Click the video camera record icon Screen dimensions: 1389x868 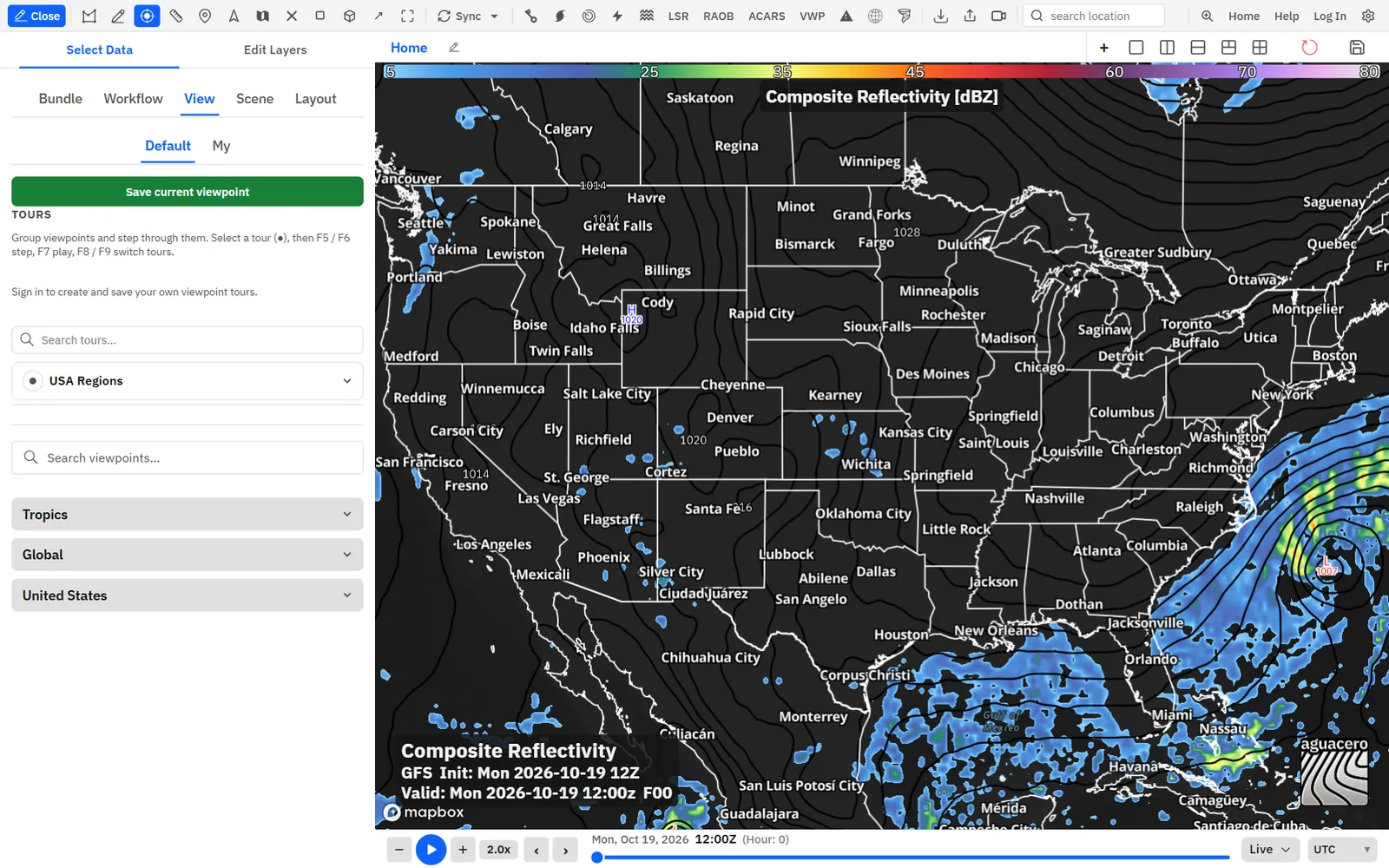pyautogui.click(x=998, y=16)
